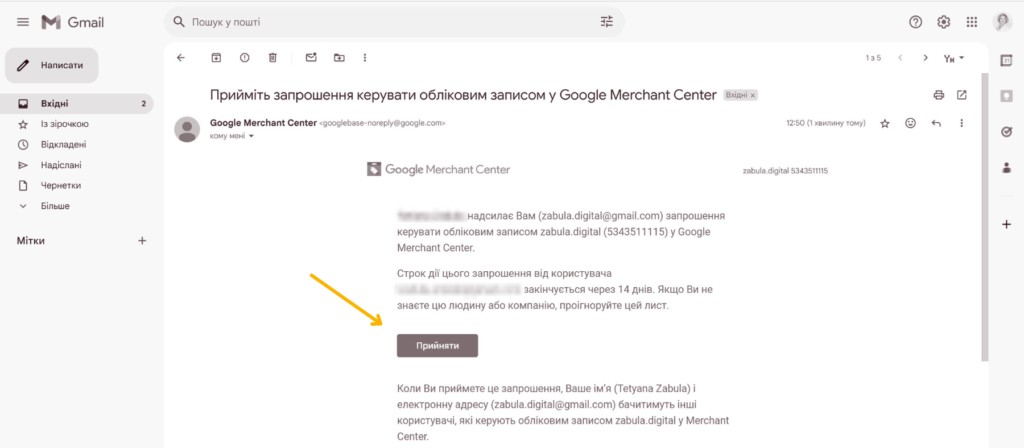The image size is (1024, 448).
Task: Reply to the message
Action: 936,123
